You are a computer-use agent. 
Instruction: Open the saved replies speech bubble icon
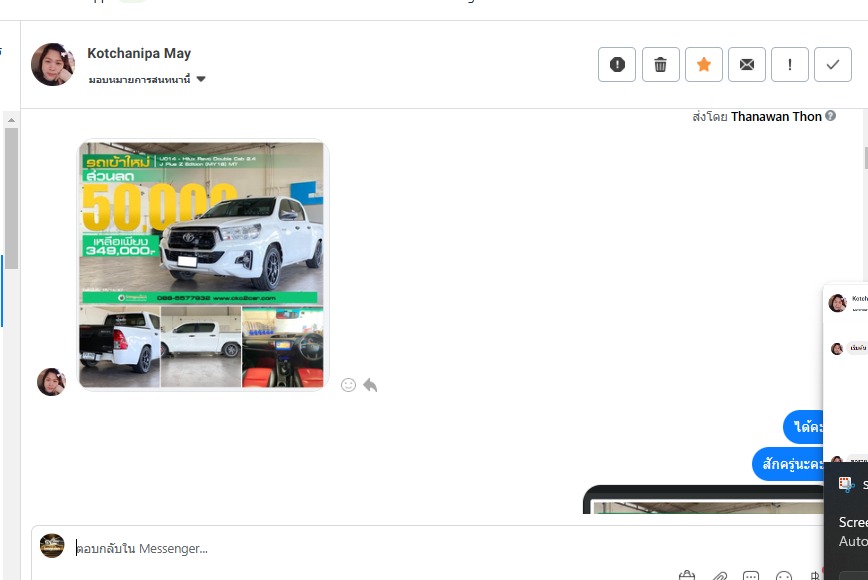[x=751, y=576]
